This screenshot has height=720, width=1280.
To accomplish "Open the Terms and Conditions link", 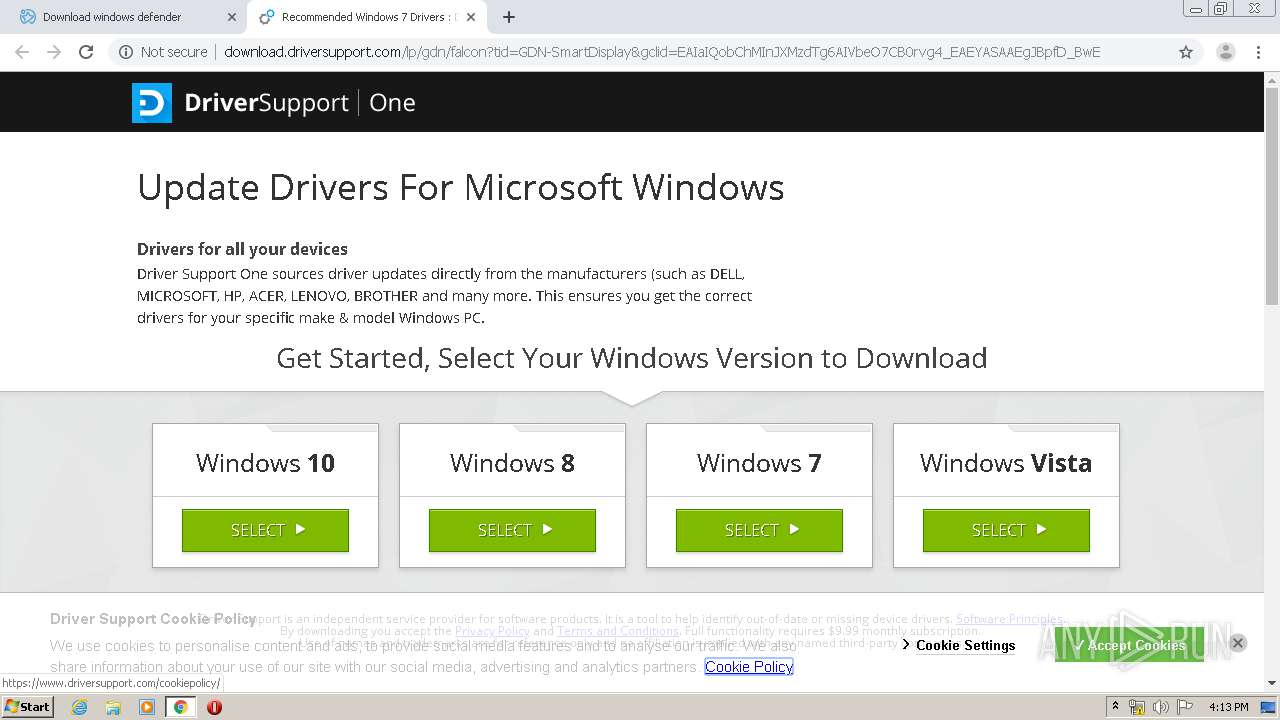I will (618, 631).
